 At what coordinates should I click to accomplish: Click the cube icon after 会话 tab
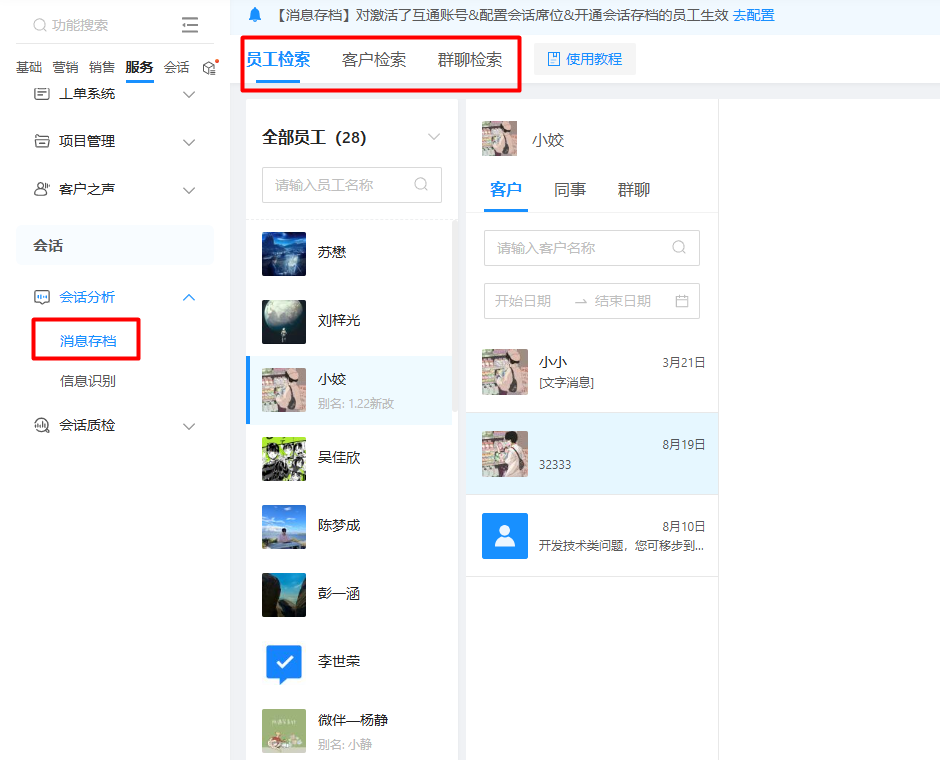pos(209,68)
